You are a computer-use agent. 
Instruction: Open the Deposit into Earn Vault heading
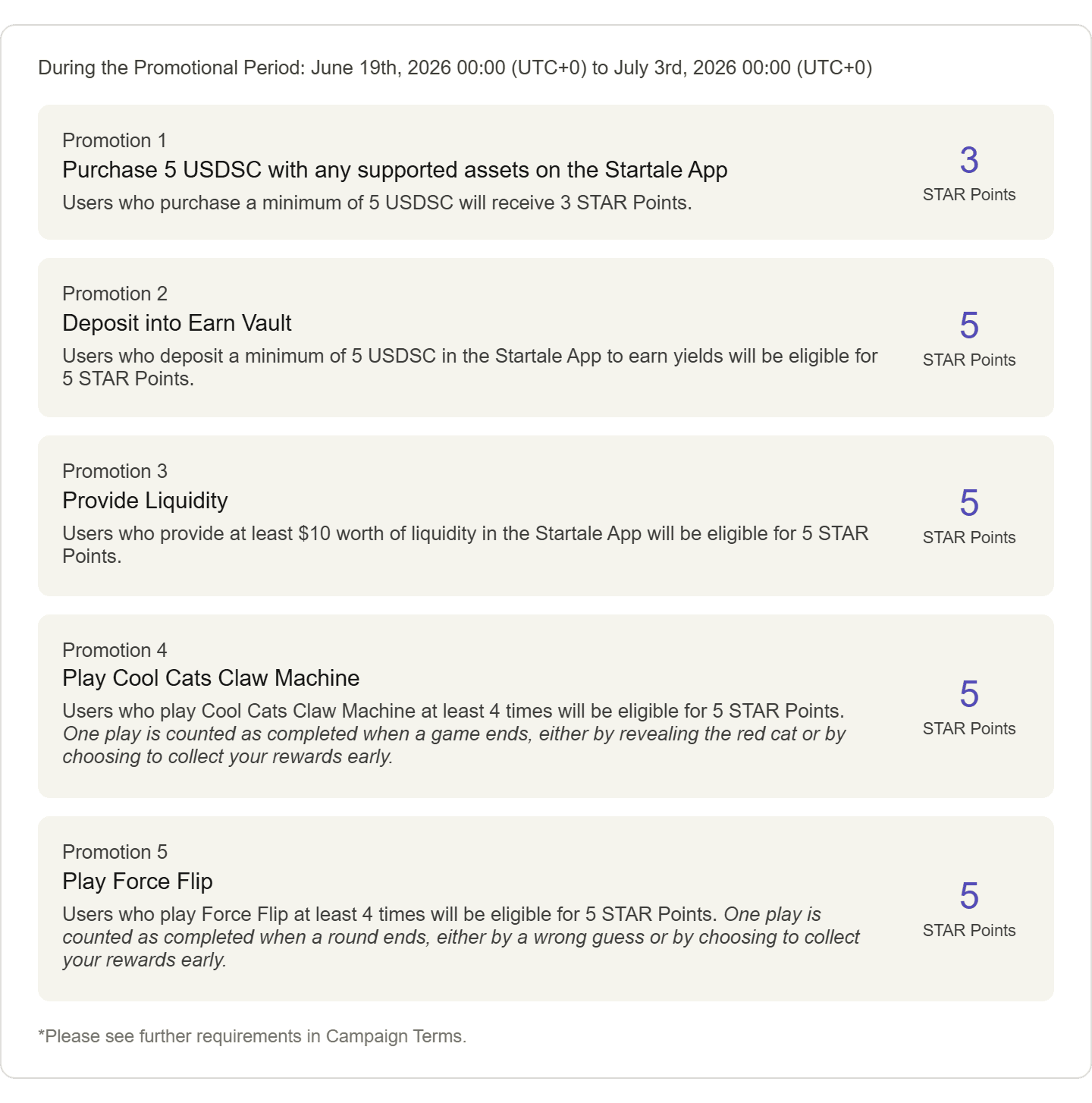177,323
